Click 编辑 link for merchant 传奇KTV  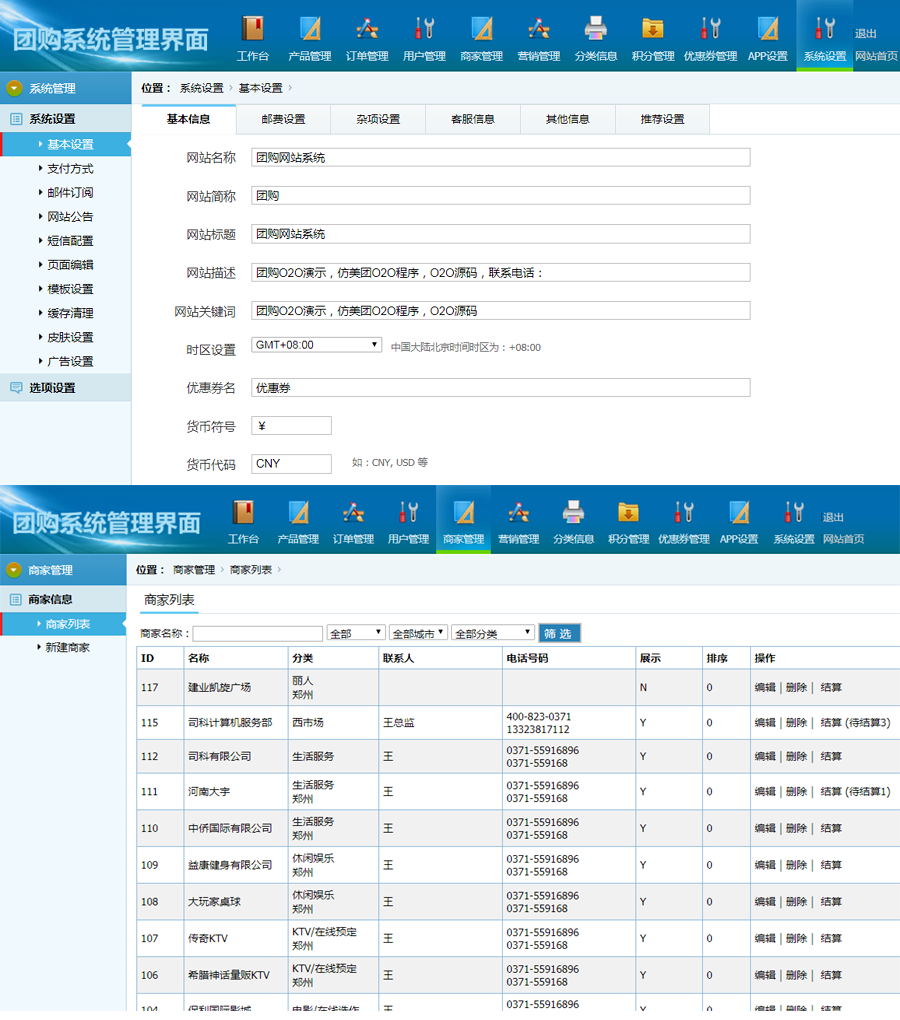[x=762, y=938]
